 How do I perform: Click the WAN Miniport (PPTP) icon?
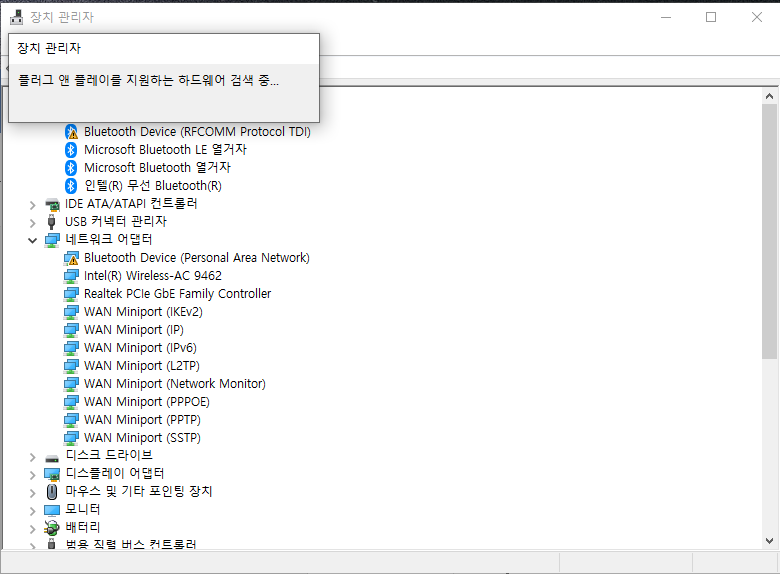click(71, 420)
